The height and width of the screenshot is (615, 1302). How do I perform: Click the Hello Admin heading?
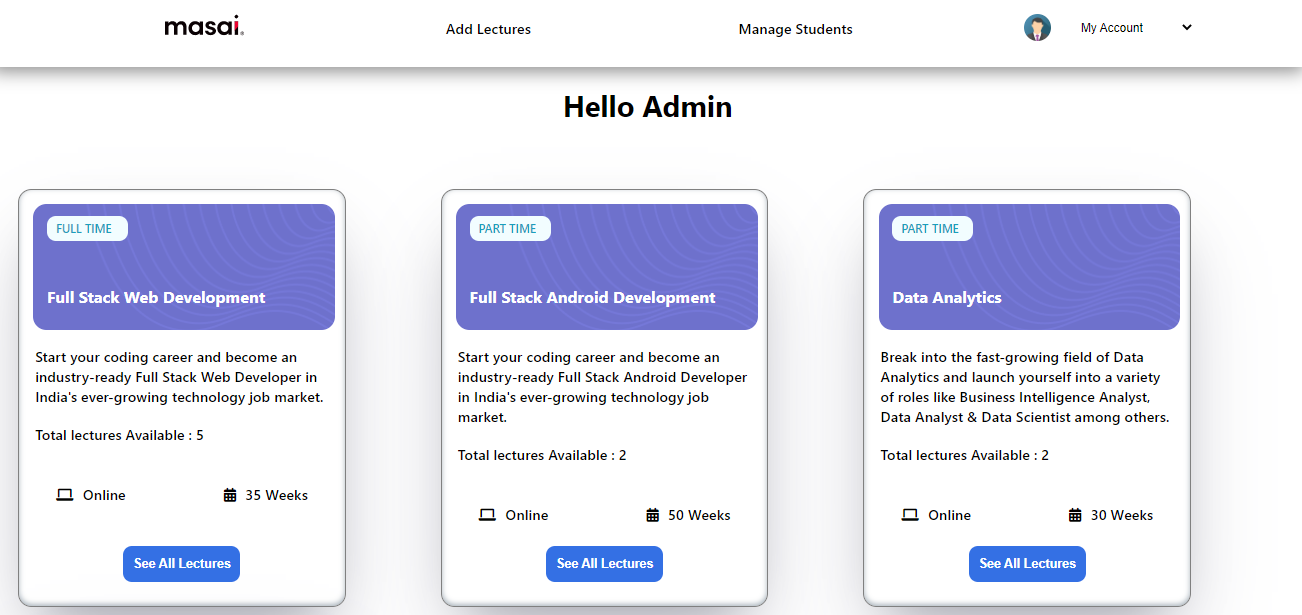pos(648,107)
